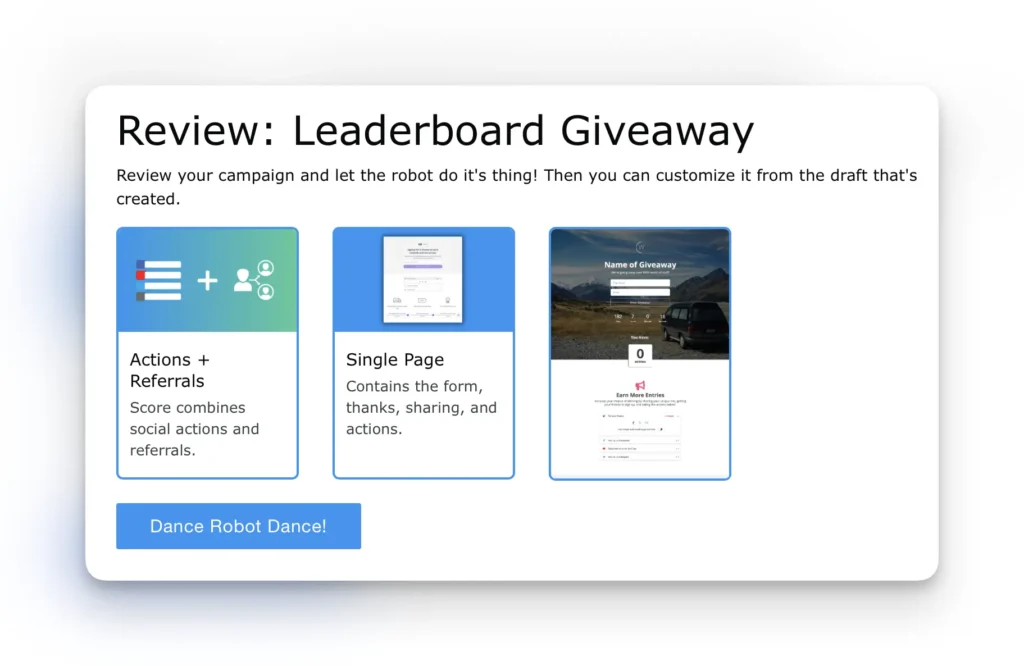Select the Single Page card
This screenshot has height=666, width=1024.
pyautogui.click(x=424, y=353)
